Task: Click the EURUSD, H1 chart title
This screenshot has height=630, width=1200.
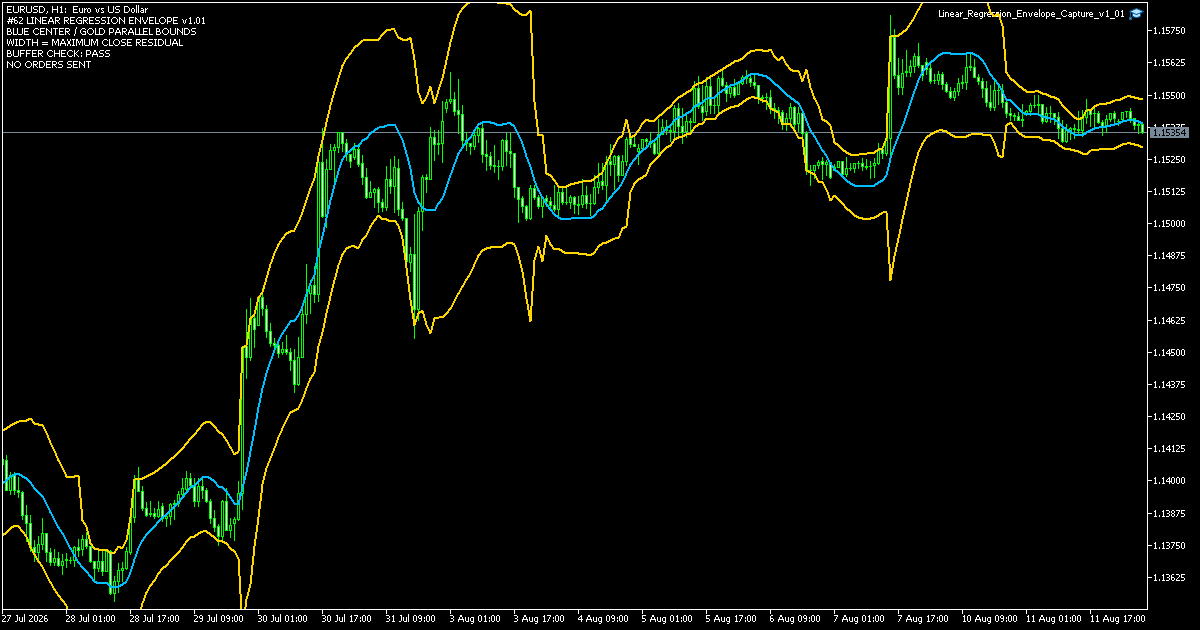Action: [x=77, y=9]
